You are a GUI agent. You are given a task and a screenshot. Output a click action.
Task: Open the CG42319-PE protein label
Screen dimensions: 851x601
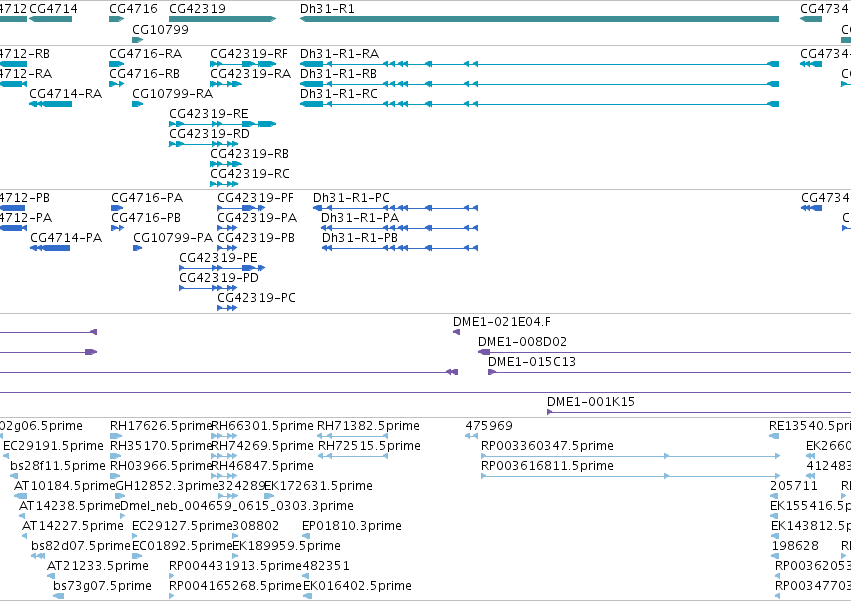point(218,258)
